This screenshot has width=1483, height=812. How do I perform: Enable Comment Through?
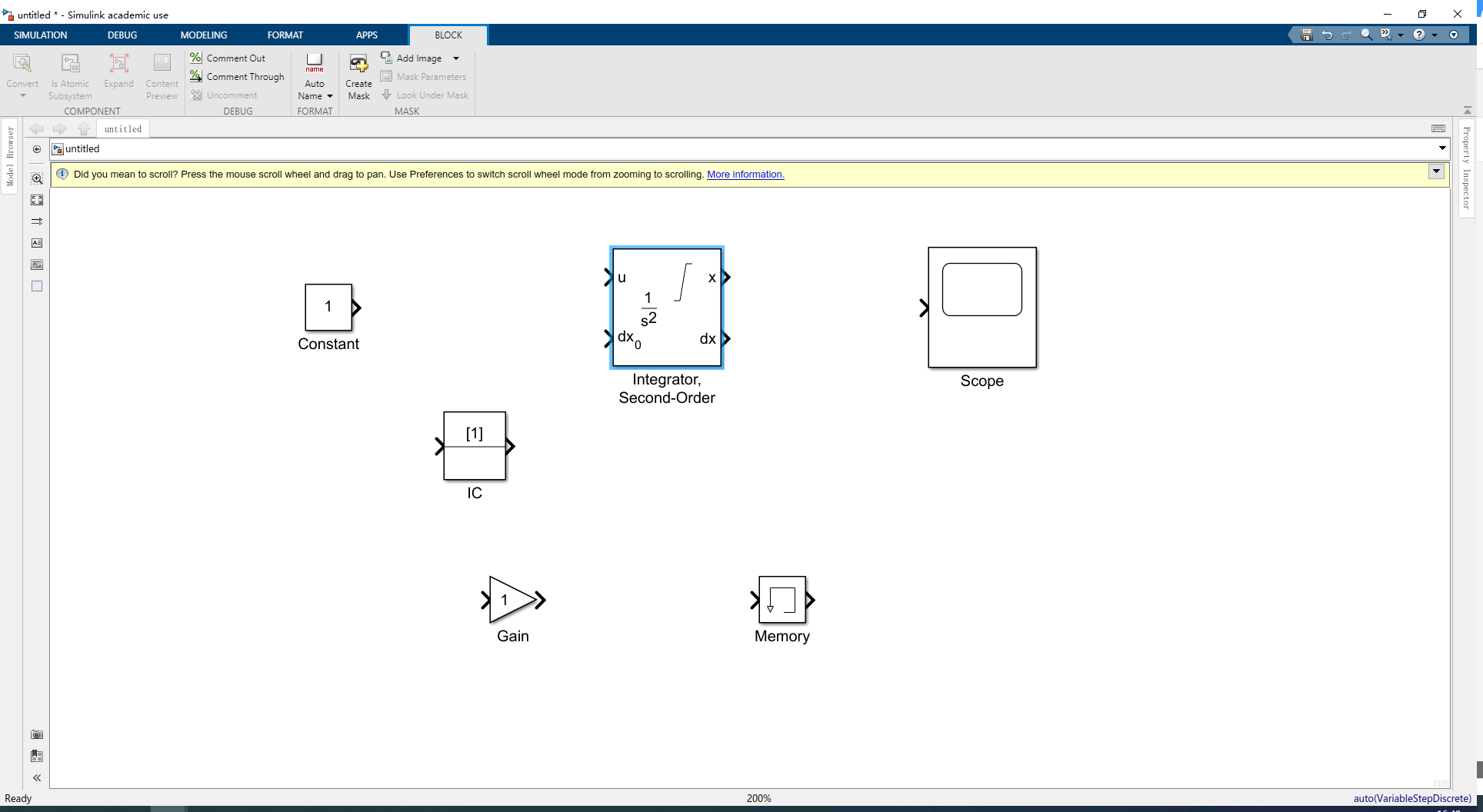(x=237, y=76)
